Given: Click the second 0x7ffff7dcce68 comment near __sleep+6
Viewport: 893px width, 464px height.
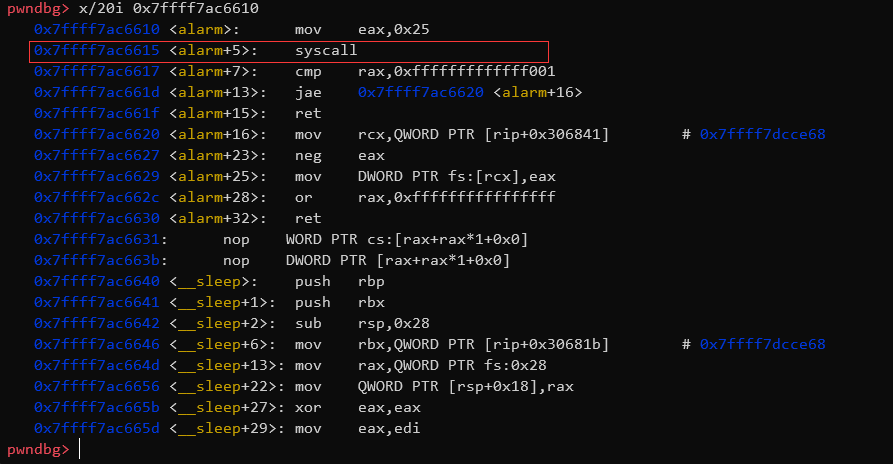Looking at the screenshot, I should tap(762, 344).
